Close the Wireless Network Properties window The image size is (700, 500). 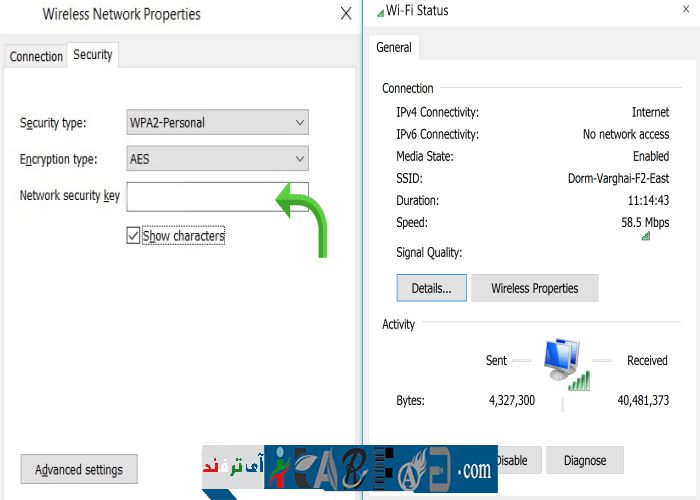[346, 14]
